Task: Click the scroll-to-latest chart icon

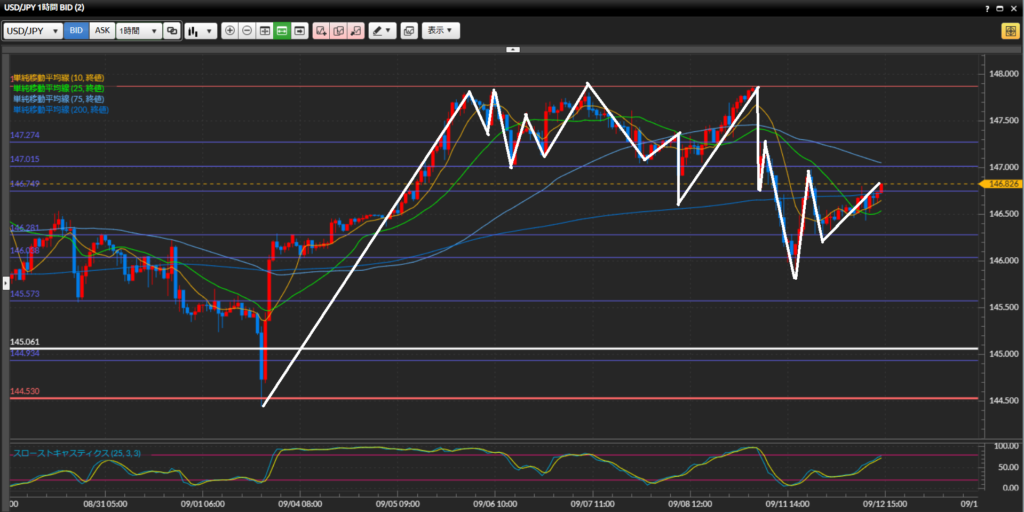Action: (299, 31)
